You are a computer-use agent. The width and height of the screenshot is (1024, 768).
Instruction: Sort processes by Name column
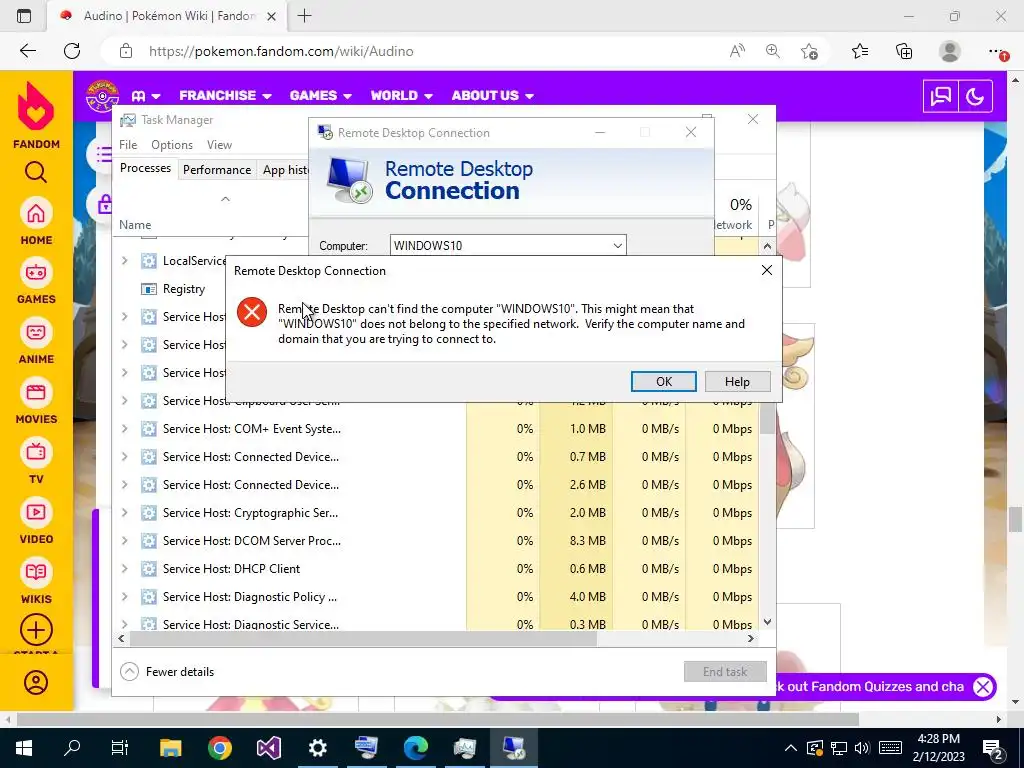[135, 225]
